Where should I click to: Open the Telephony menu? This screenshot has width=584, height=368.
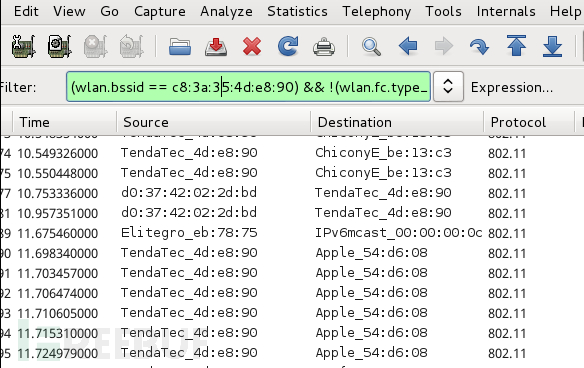coord(377,11)
